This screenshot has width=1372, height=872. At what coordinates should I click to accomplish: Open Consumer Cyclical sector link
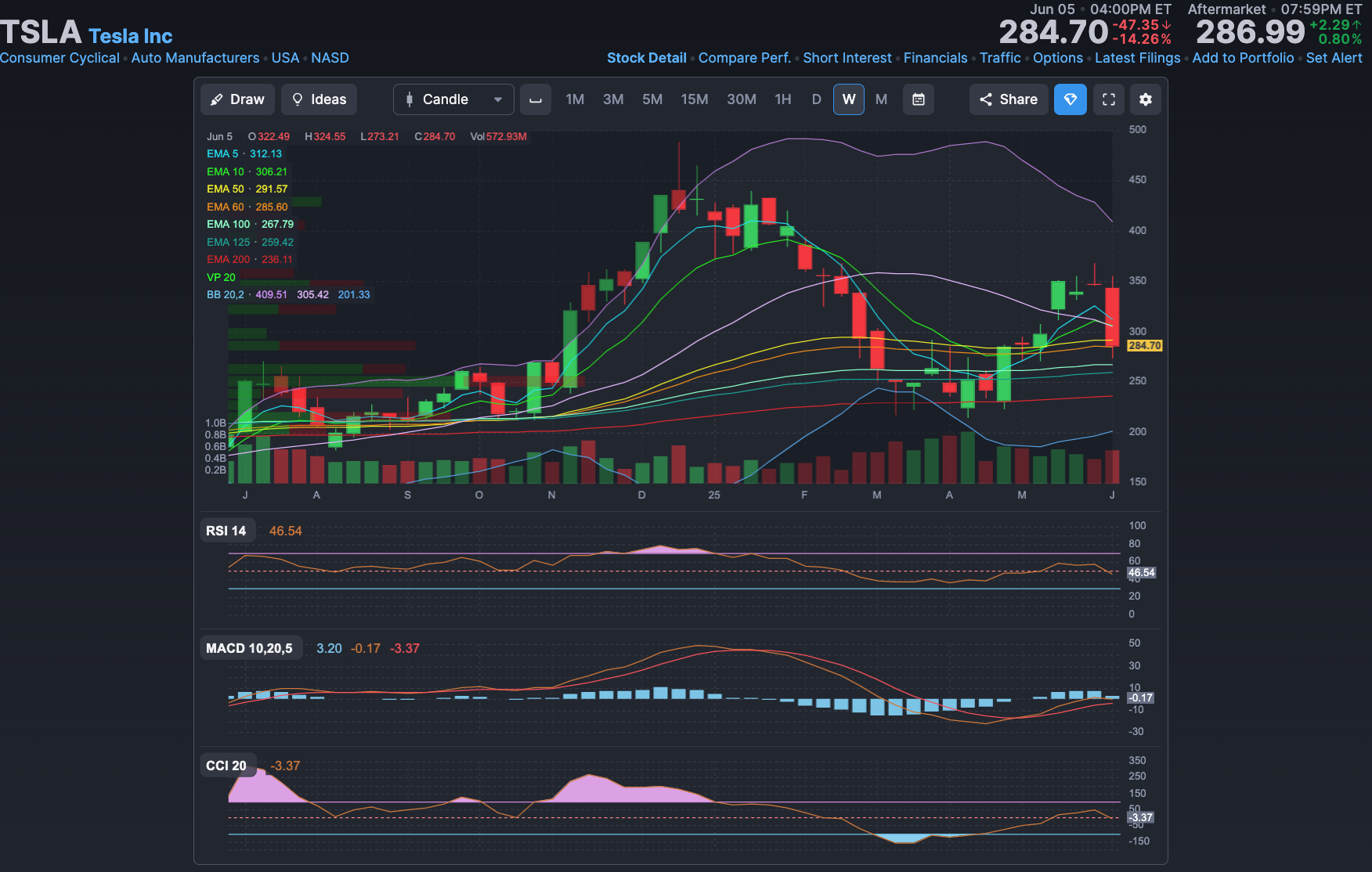pos(60,58)
